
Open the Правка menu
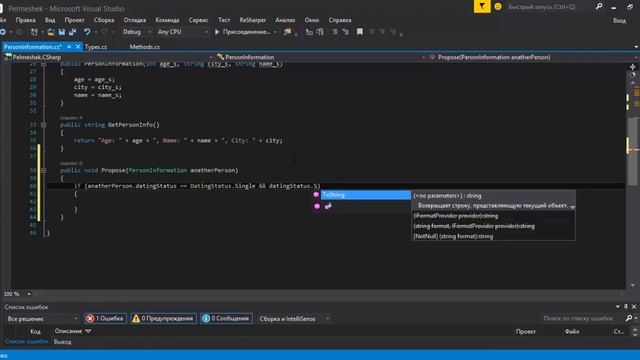pyautogui.click(x=25, y=20)
